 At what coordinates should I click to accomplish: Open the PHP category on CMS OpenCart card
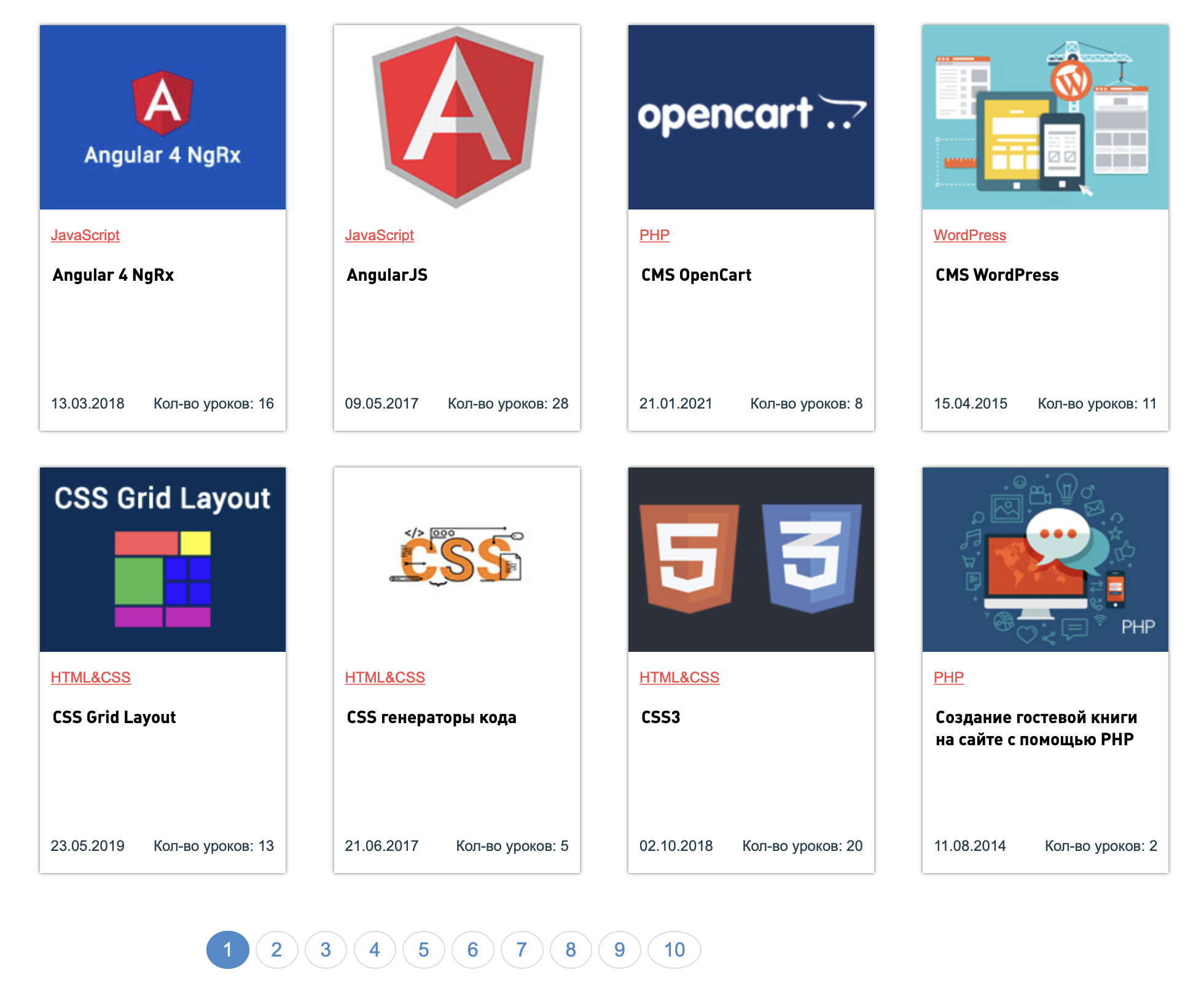(655, 235)
